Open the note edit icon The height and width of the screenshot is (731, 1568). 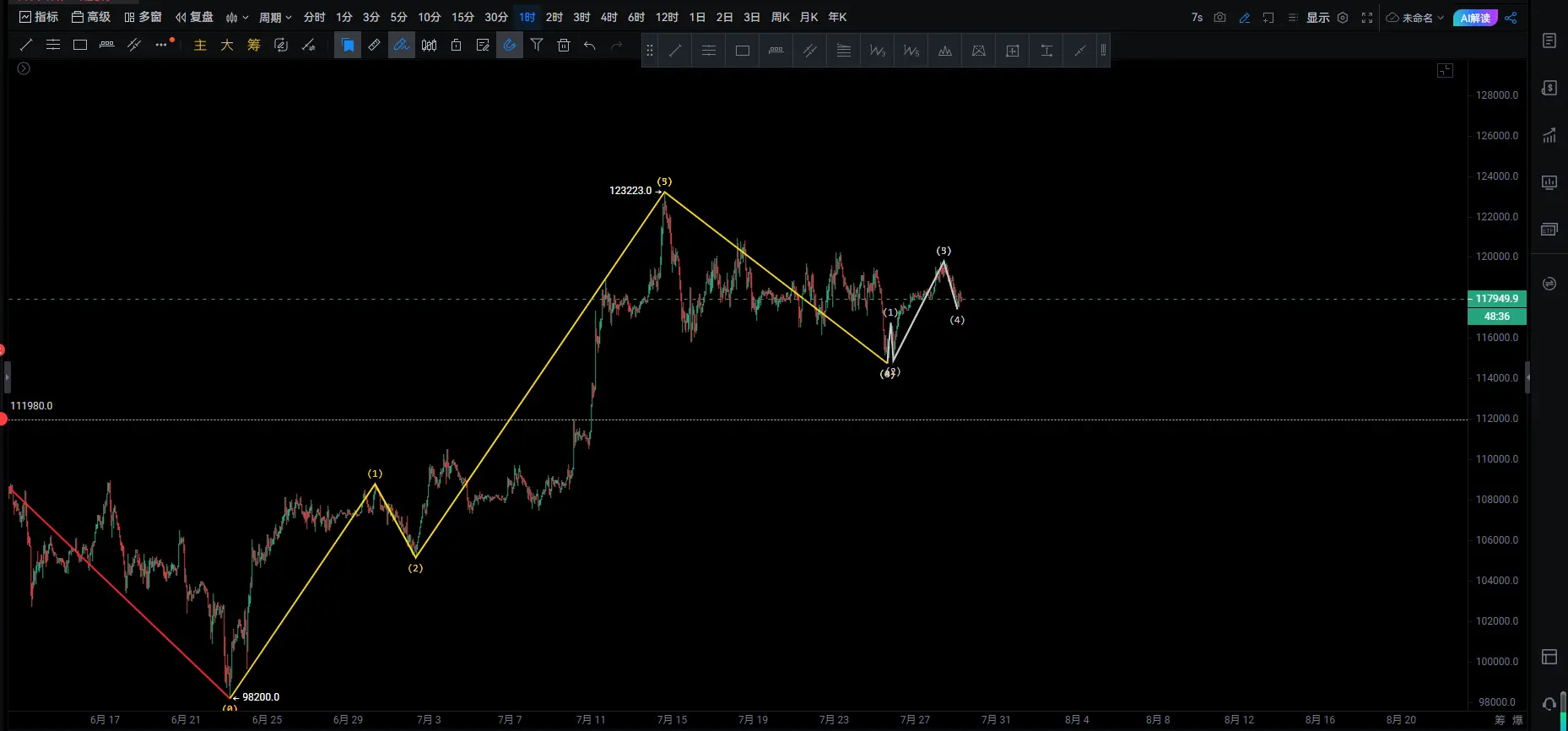(x=483, y=45)
